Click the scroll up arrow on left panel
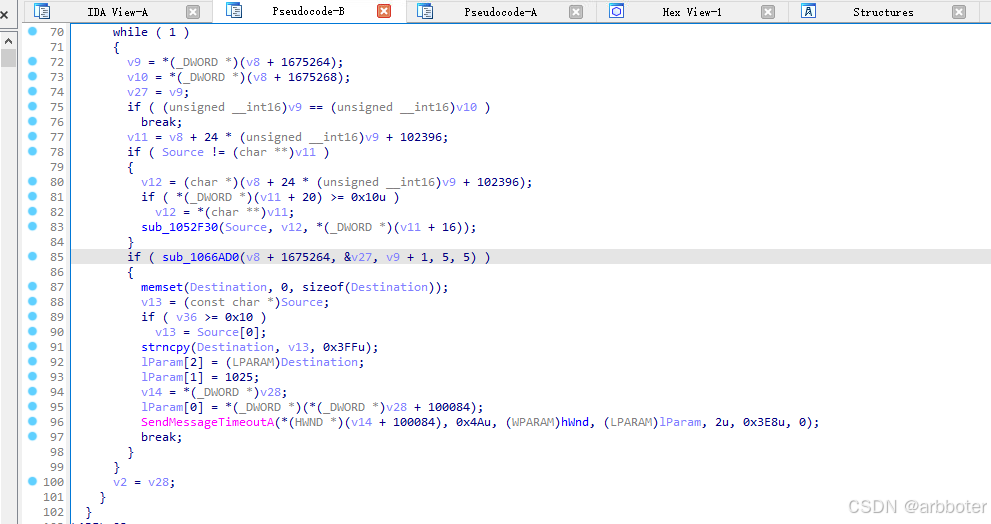Screen dimensions: 991x524 click(x=8, y=40)
